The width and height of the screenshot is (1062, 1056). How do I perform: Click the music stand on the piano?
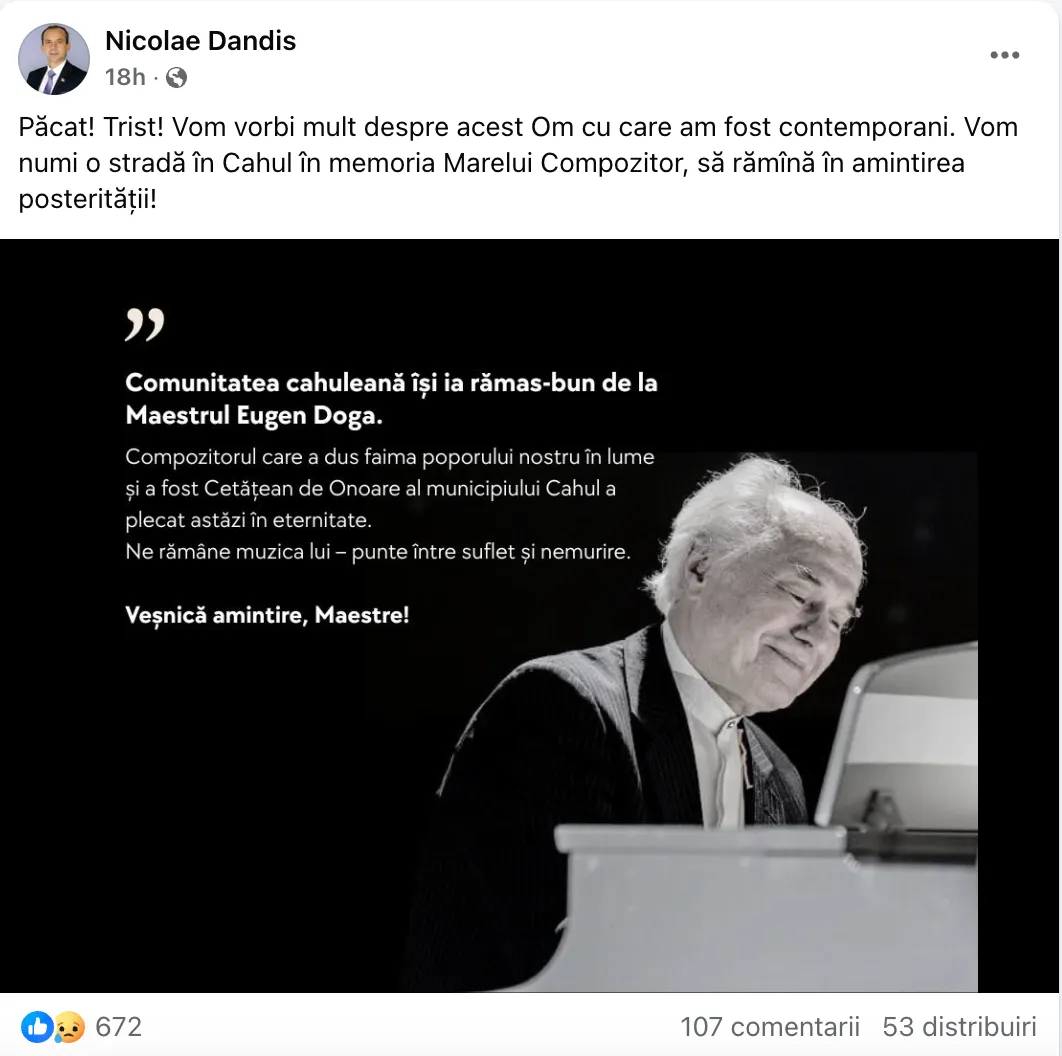pos(897,738)
